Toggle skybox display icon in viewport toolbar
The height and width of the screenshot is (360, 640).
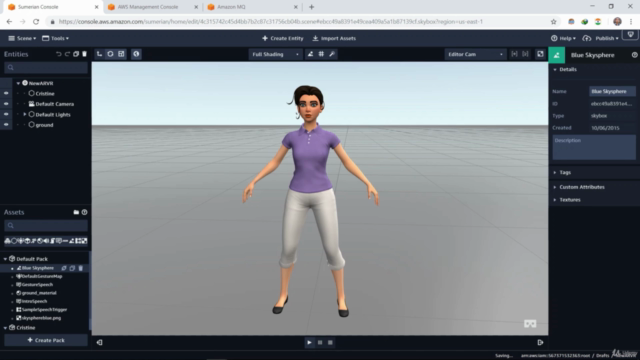pos(310,54)
